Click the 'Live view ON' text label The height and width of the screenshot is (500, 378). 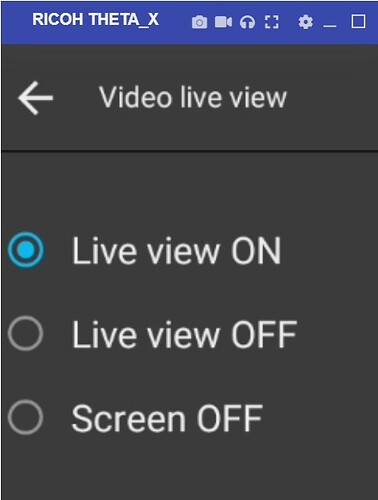tap(176, 251)
